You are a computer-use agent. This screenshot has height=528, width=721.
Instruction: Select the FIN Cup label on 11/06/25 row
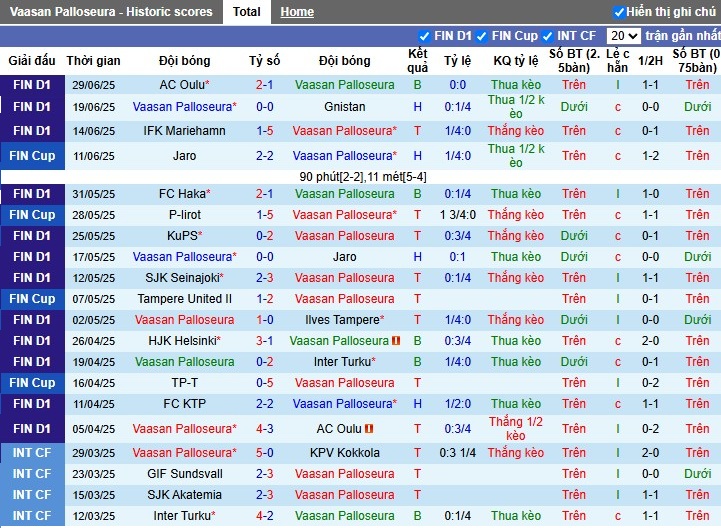point(32,156)
